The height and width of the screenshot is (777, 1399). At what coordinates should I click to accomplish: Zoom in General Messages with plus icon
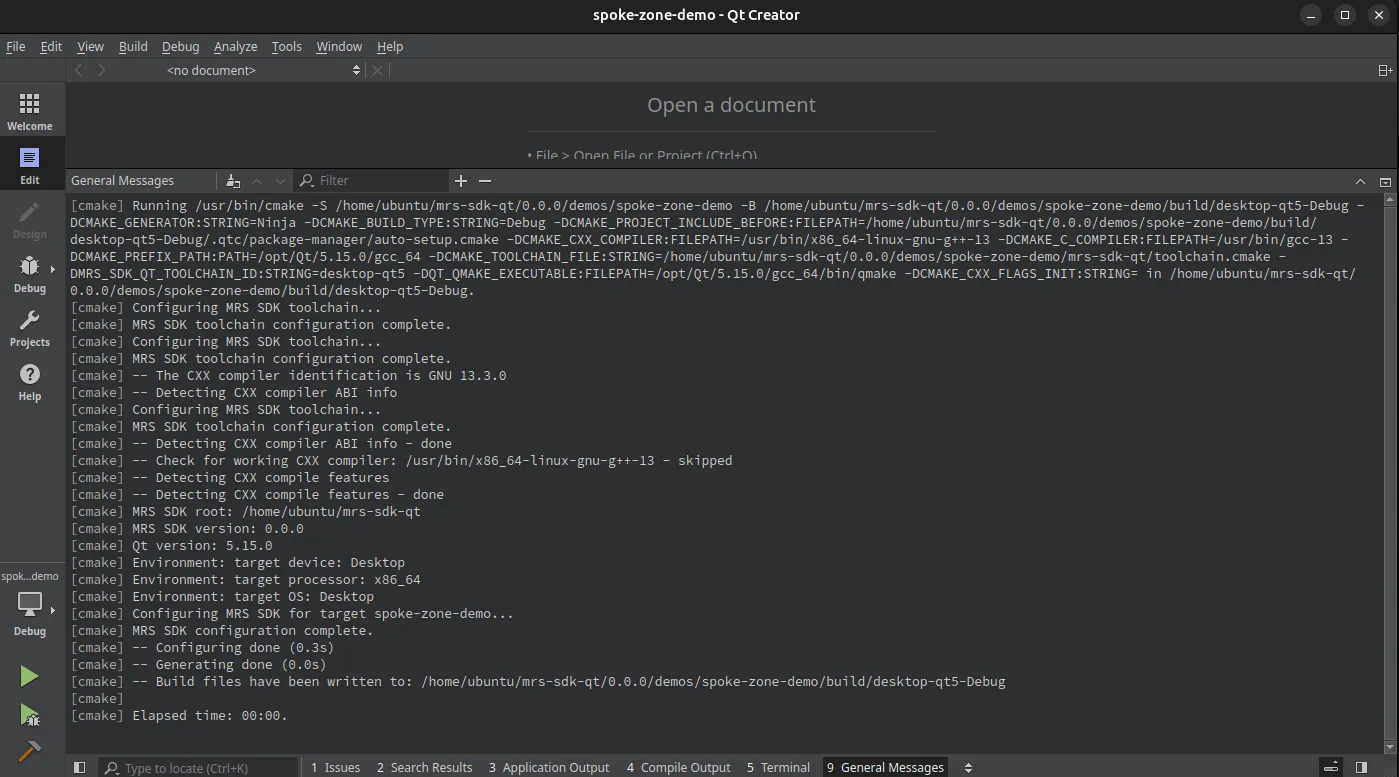point(460,181)
